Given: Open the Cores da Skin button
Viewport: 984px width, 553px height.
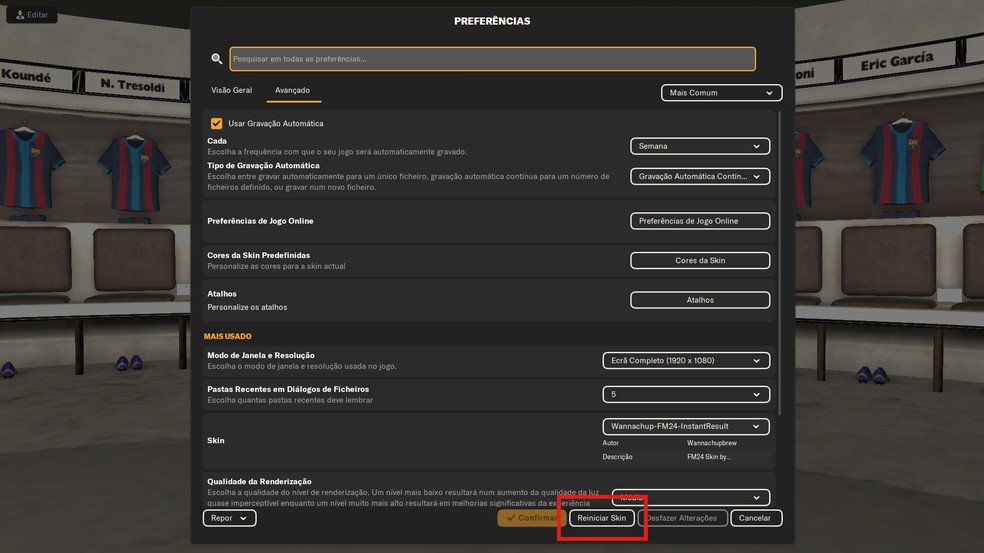Looking at the screenshot, I should coord(700,260).
